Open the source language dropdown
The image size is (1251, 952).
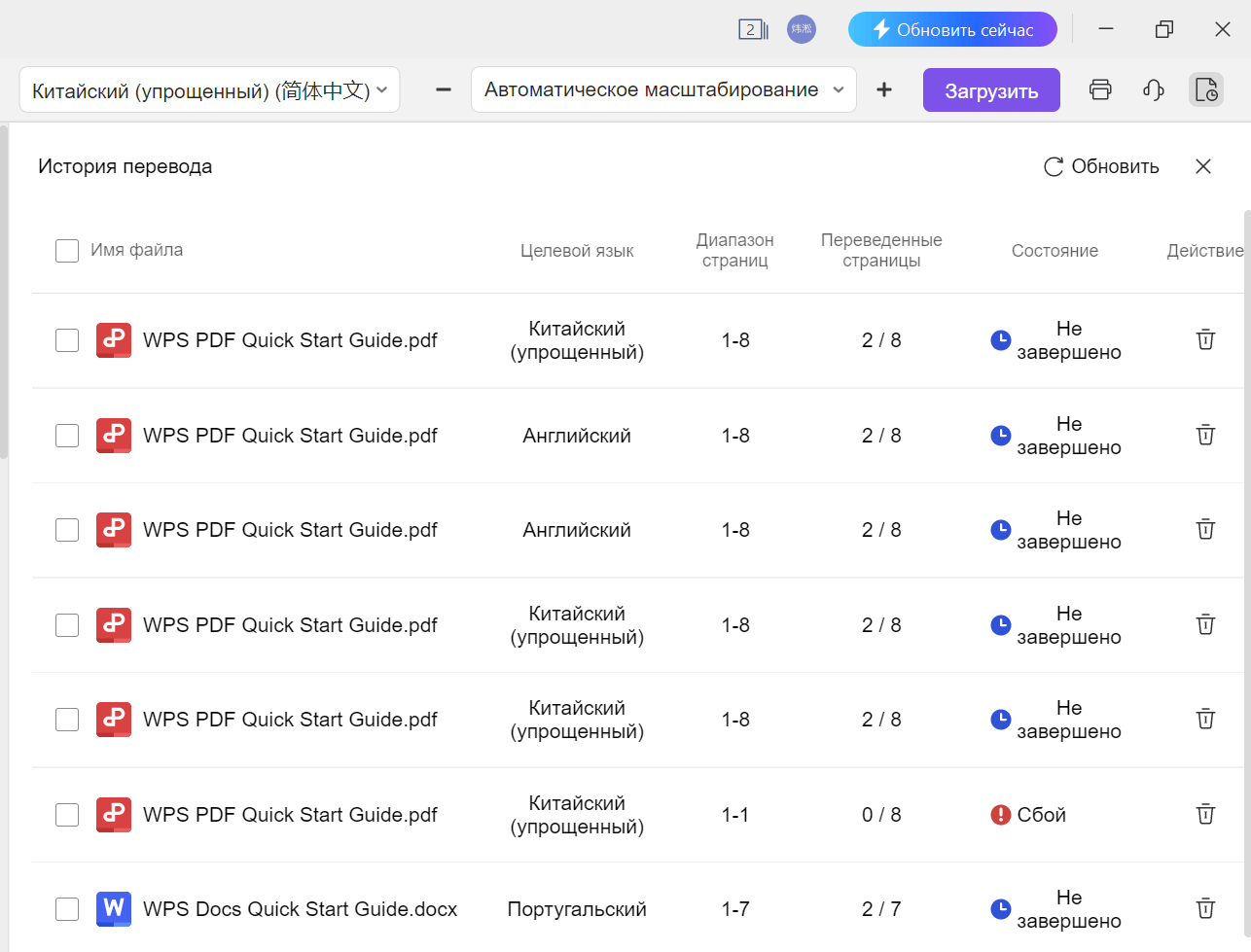[209, 88]
